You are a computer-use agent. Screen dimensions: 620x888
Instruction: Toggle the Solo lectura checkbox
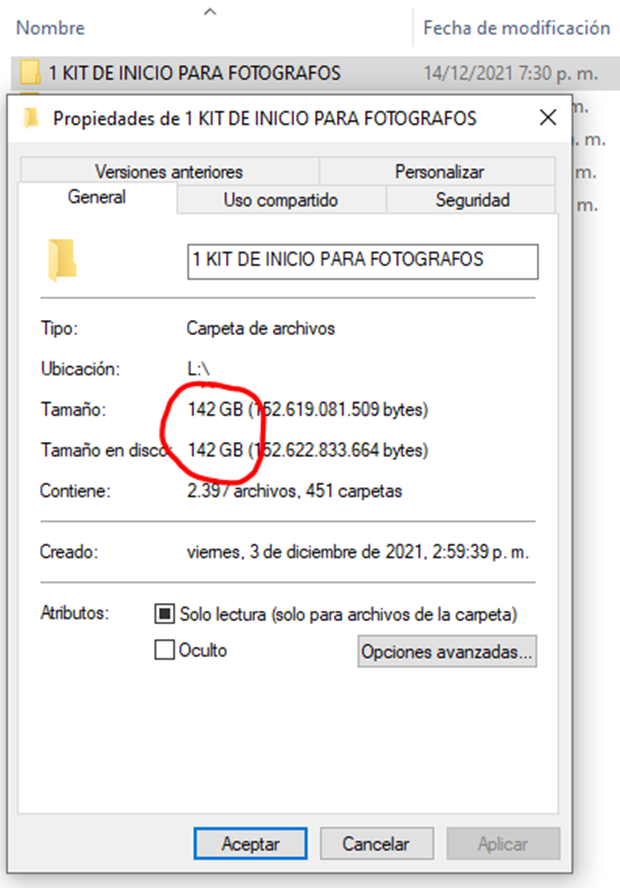point(164,614)
